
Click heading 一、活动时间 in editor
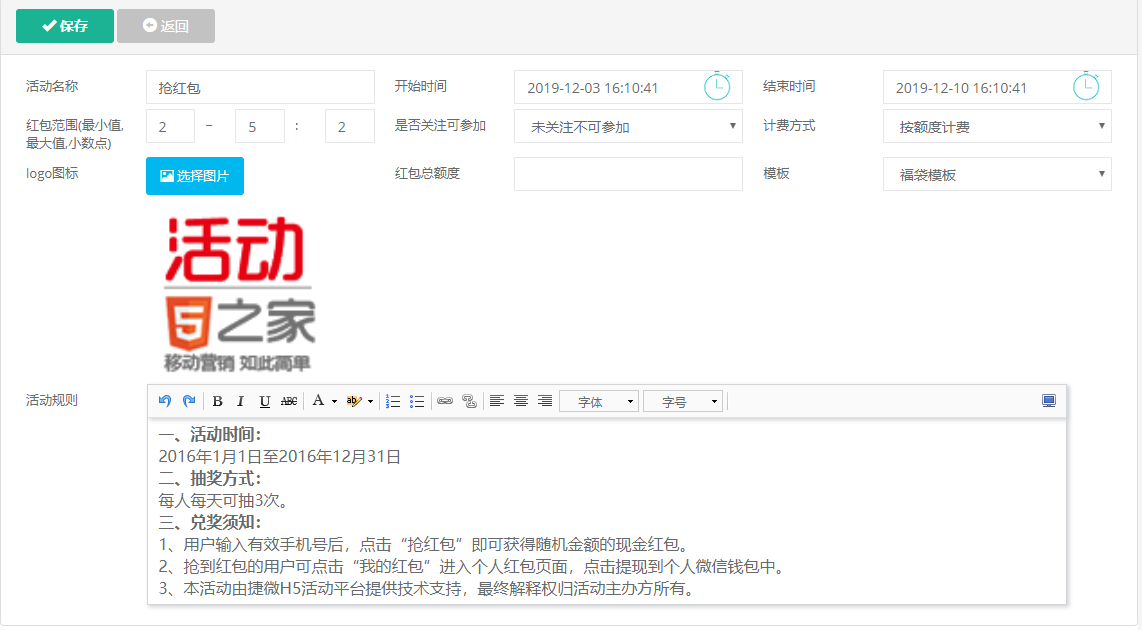pyautogui.click(x=210, y=435)
